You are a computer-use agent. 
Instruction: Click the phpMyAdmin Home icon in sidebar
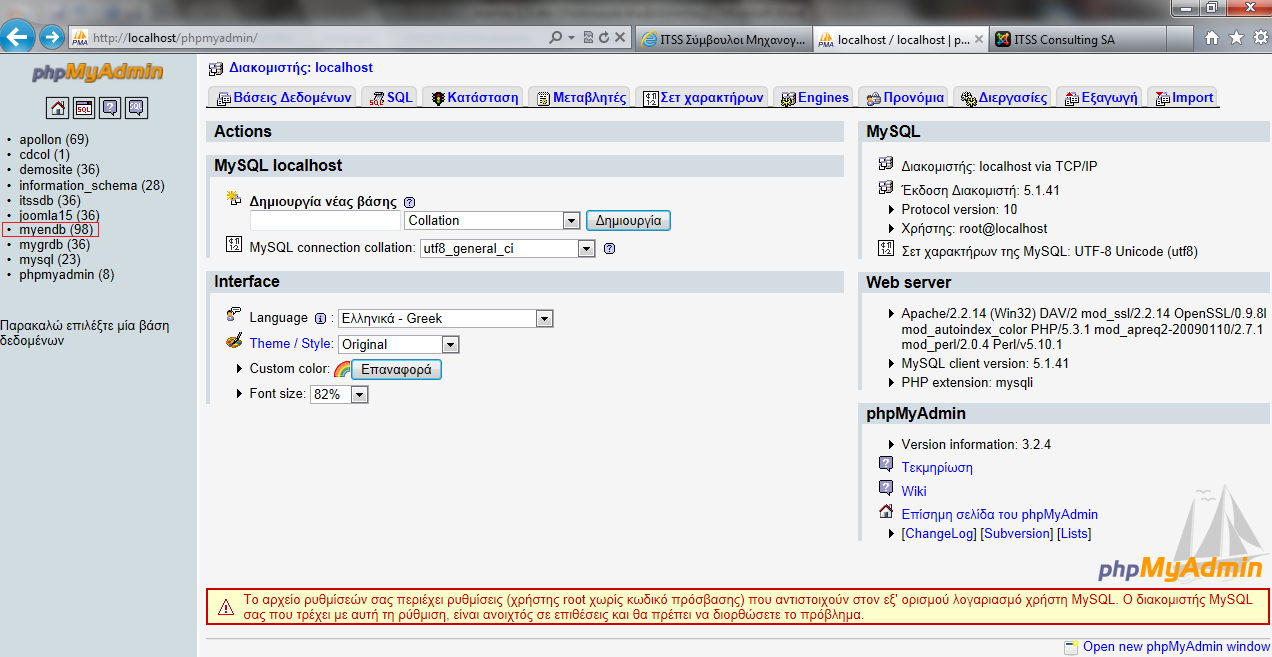[x=58, y=108]
